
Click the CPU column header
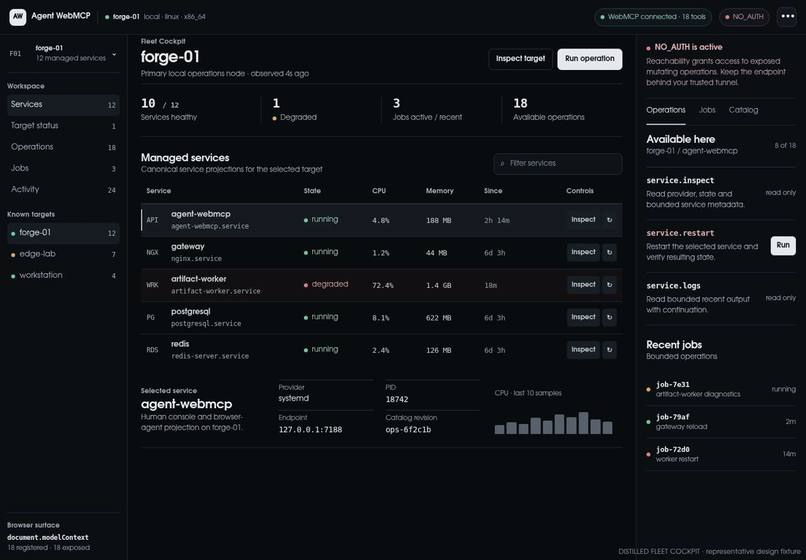(x=379, y=191)
